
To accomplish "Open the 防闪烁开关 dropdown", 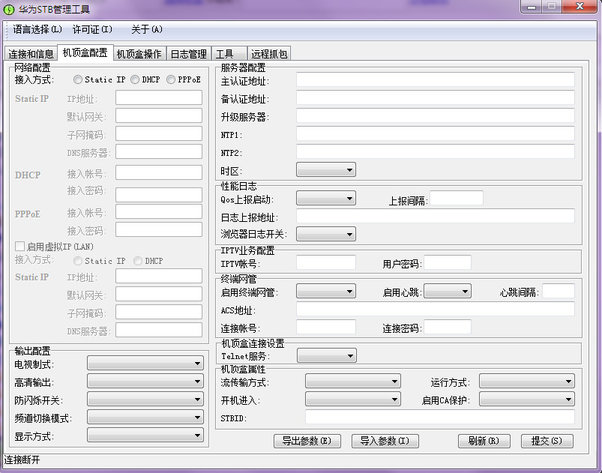I will pos(146,399).
